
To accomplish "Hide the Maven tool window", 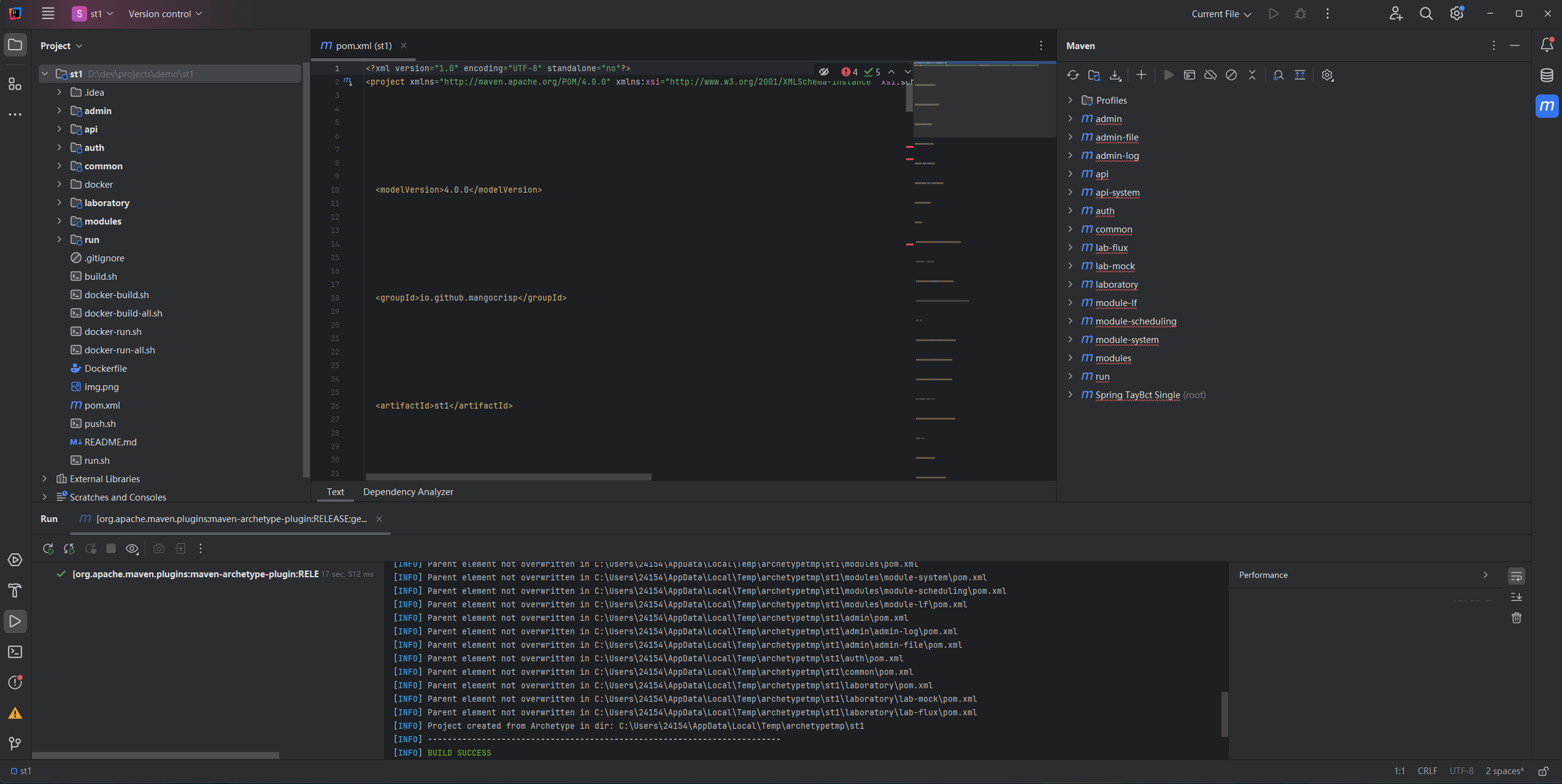I will coord(1515,45).
